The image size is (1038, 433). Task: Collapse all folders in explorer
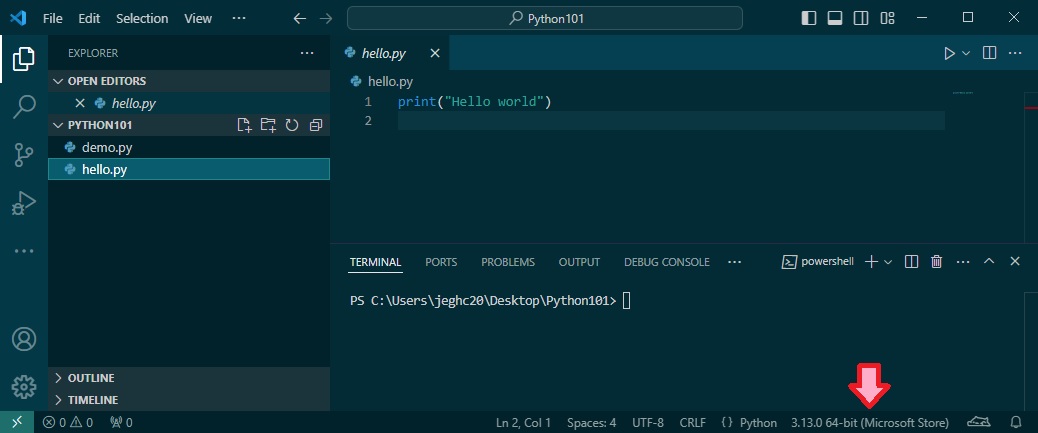(316, 125)
